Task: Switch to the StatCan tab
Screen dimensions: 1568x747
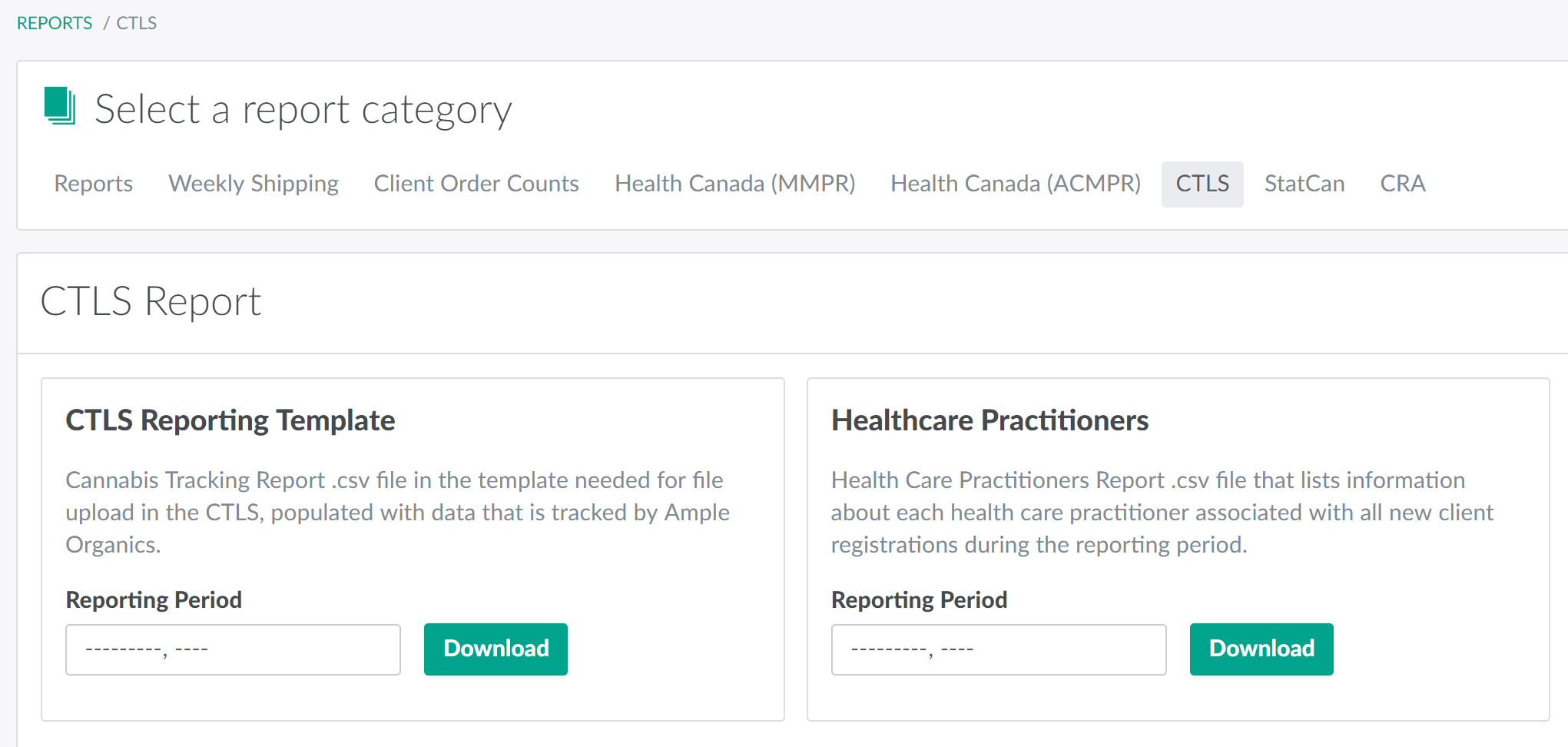Action: (1304, 184)
